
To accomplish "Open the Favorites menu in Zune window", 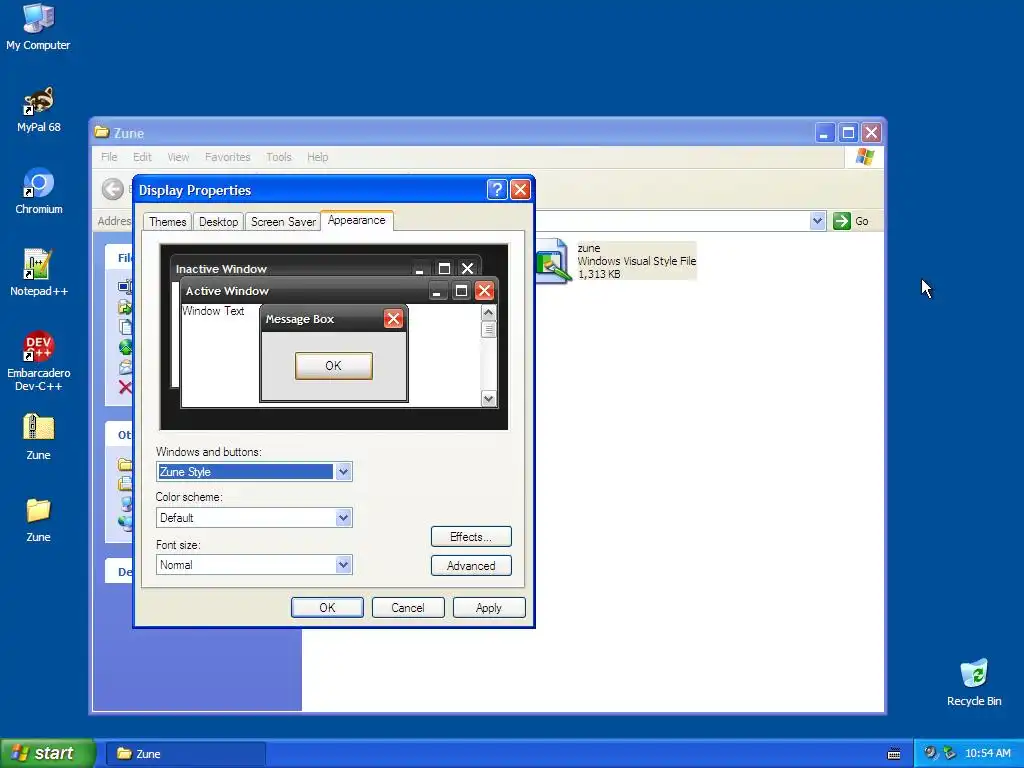I will [227, 157].
